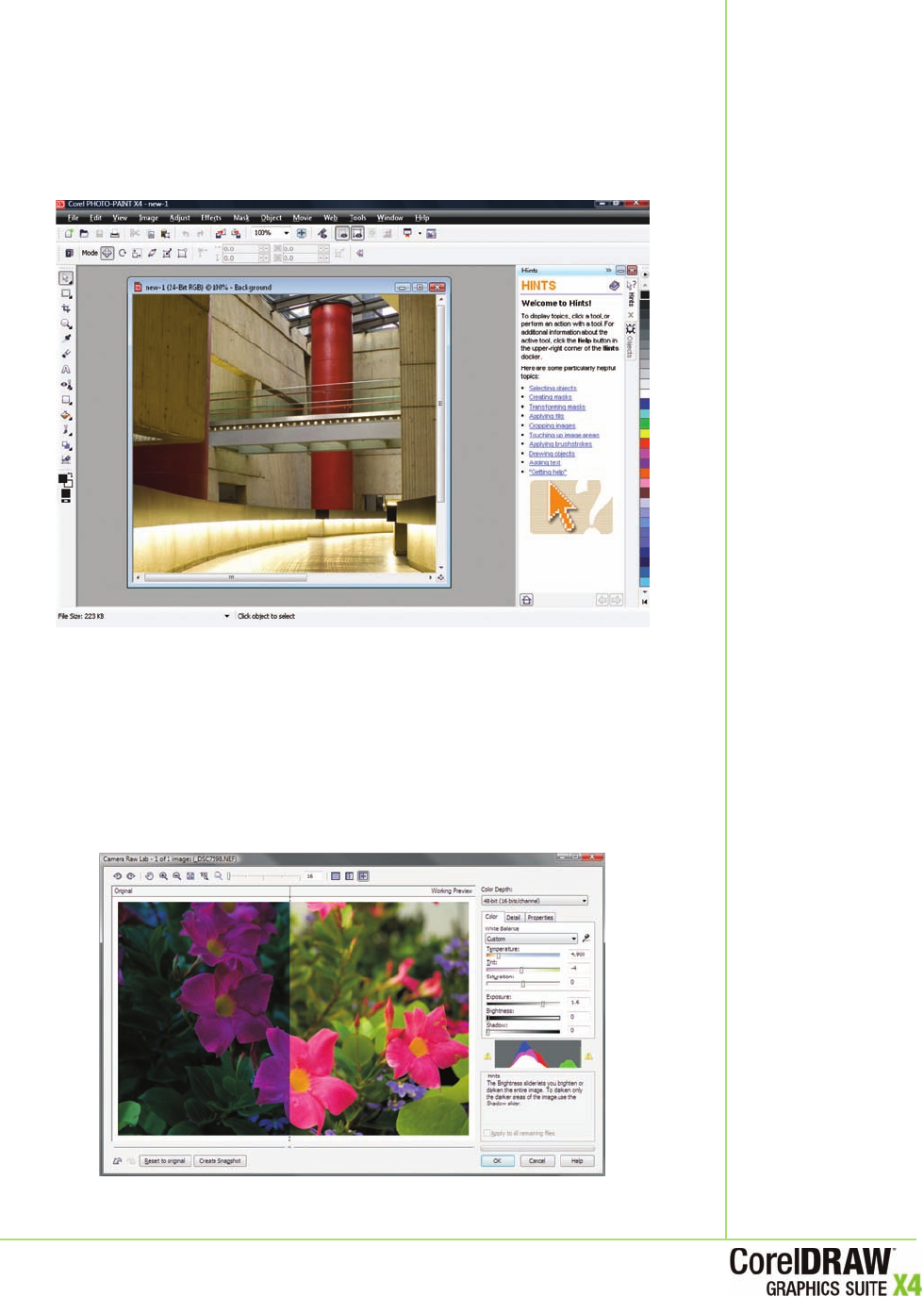Toggle split preview mode in Raw Lab
924x1297 pixels.
[363, 876]
